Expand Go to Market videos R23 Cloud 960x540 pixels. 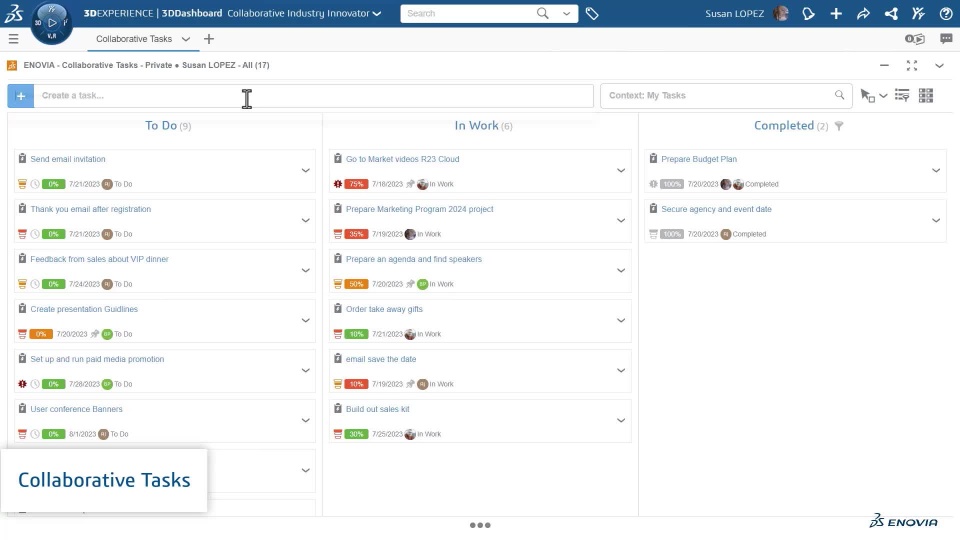click(x=621, y=170)
